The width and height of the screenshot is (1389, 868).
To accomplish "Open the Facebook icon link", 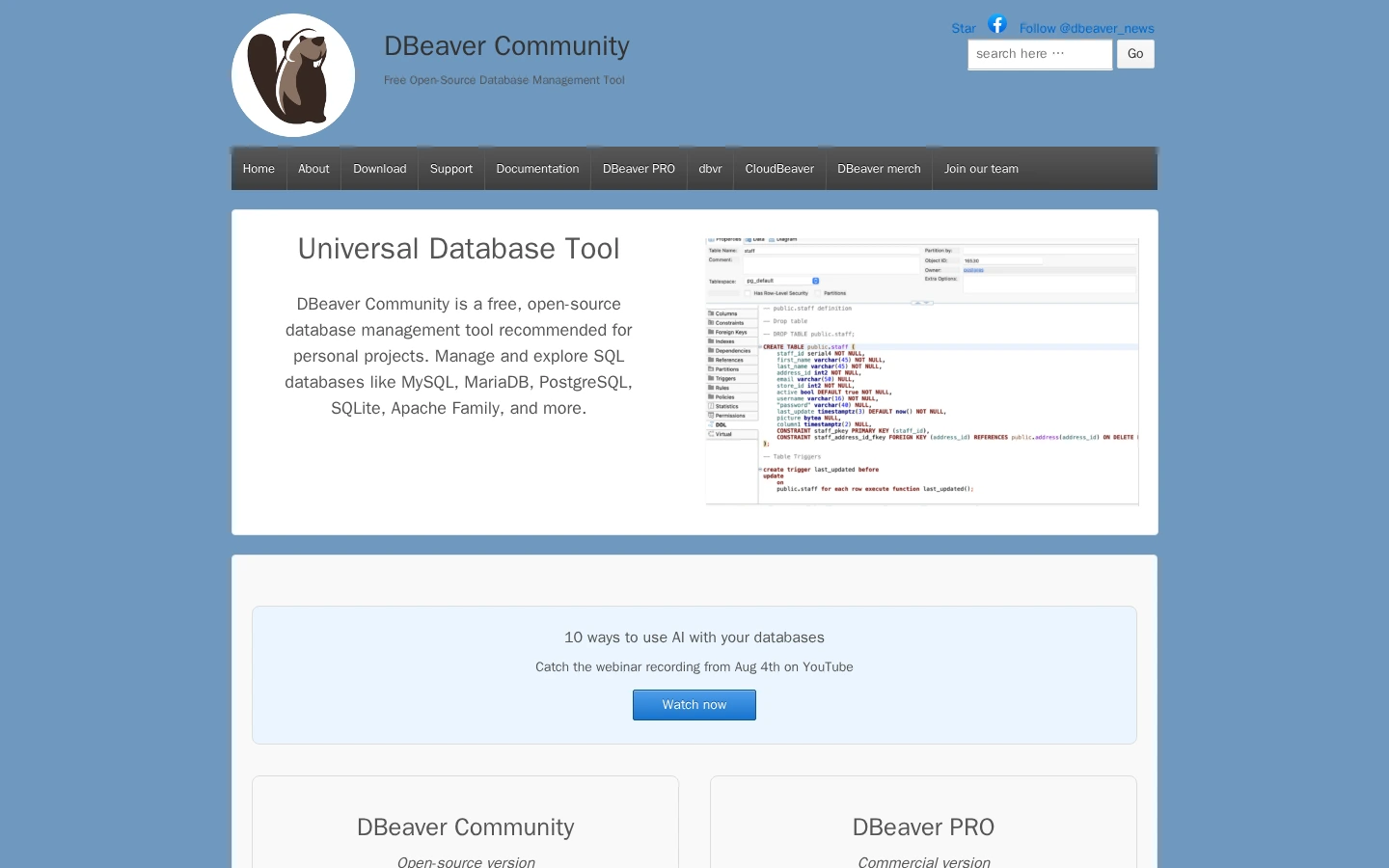I will pyautogui.click(x=997, y=24).
